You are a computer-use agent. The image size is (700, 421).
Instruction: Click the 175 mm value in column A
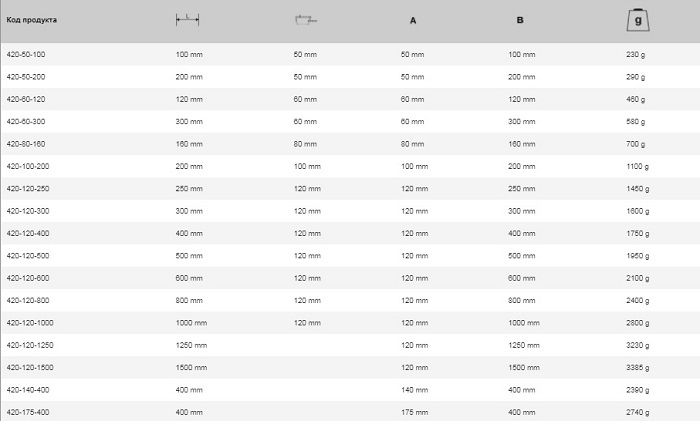click(x=414, y=412)
